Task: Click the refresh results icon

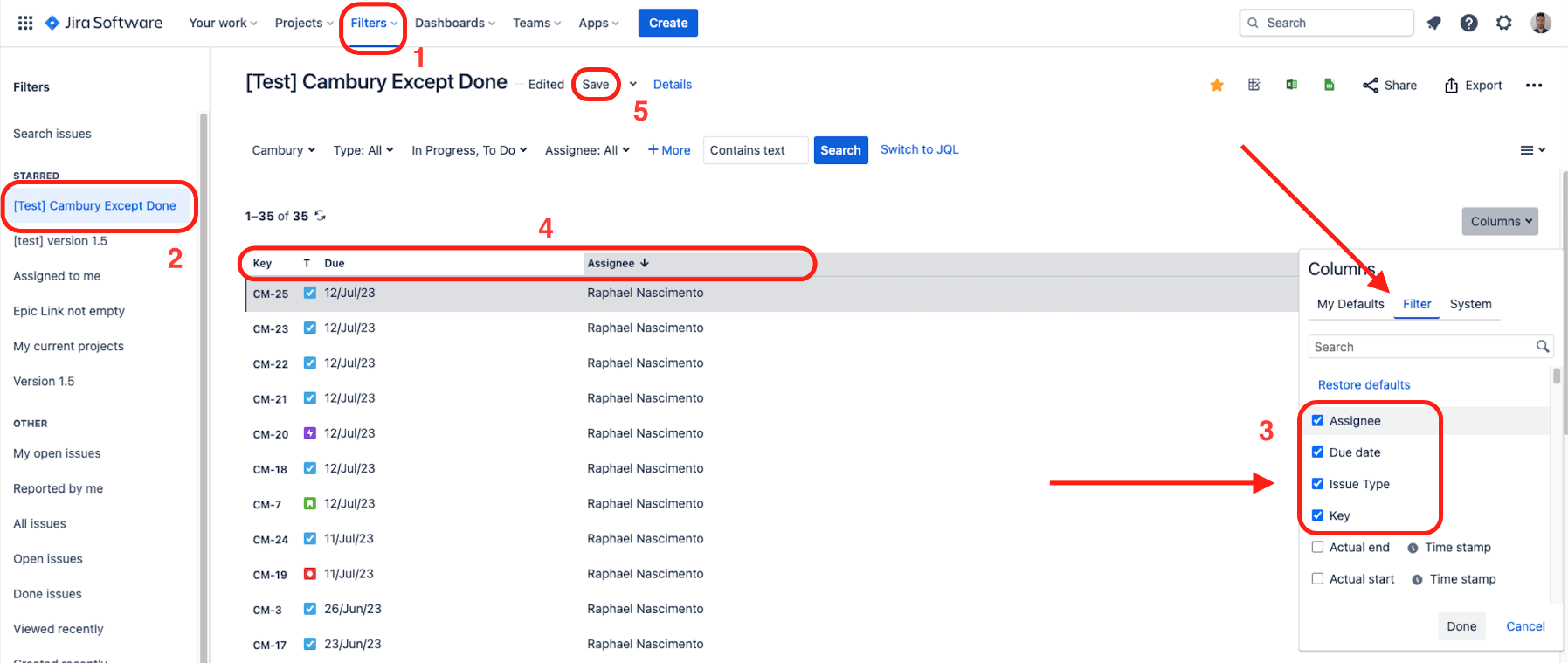Action: pos(321,216)
